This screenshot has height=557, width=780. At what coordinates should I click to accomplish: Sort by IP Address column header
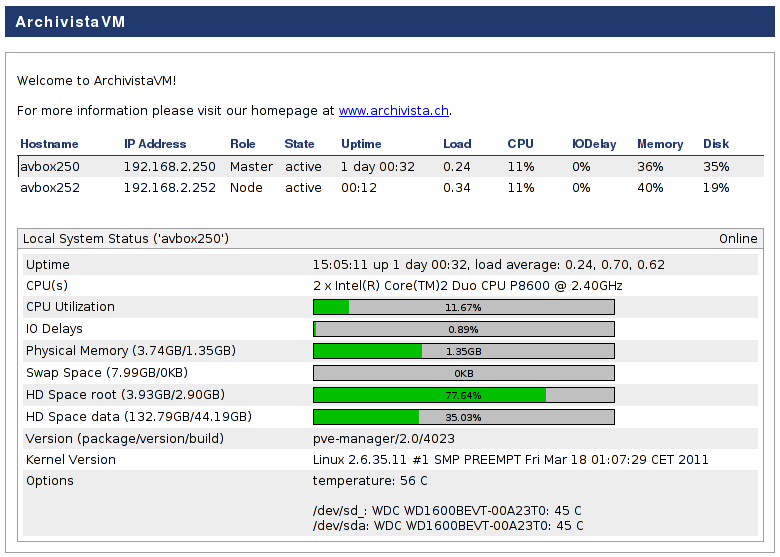click(x=155, y=144)
